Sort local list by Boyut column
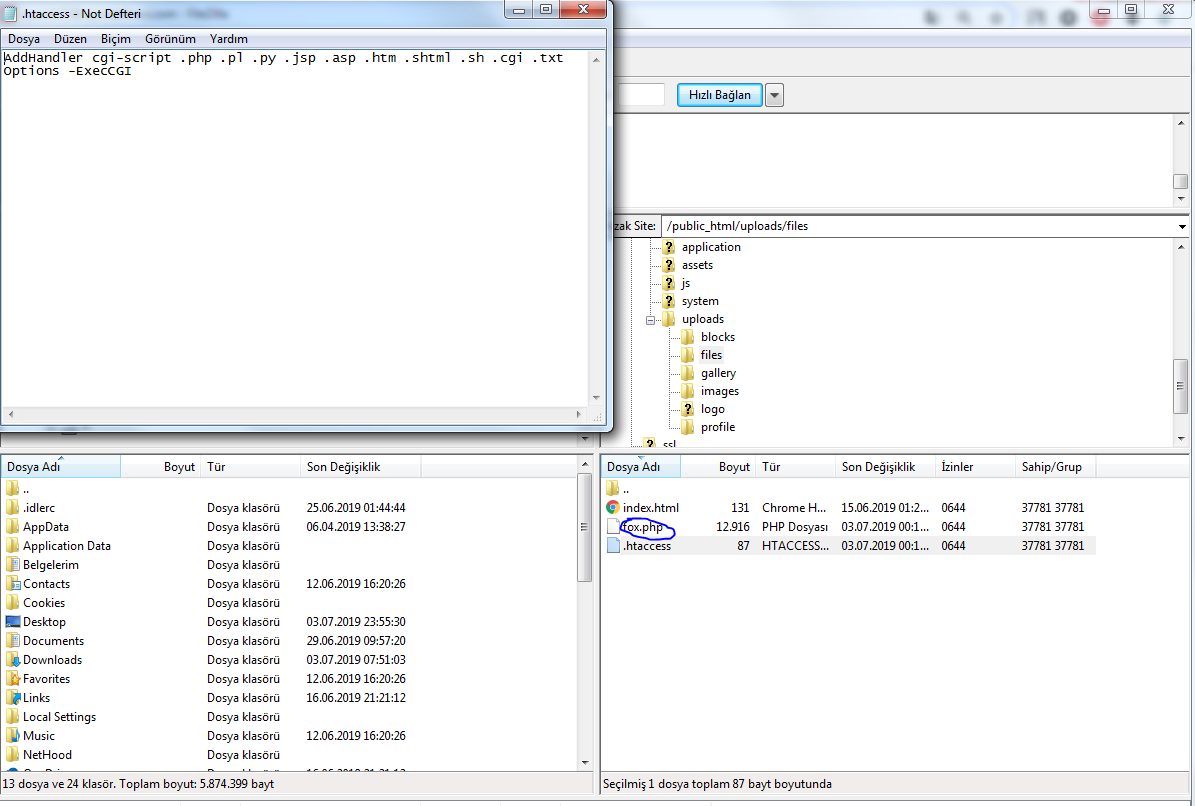The image size is (1195, 806). point(160,467)
